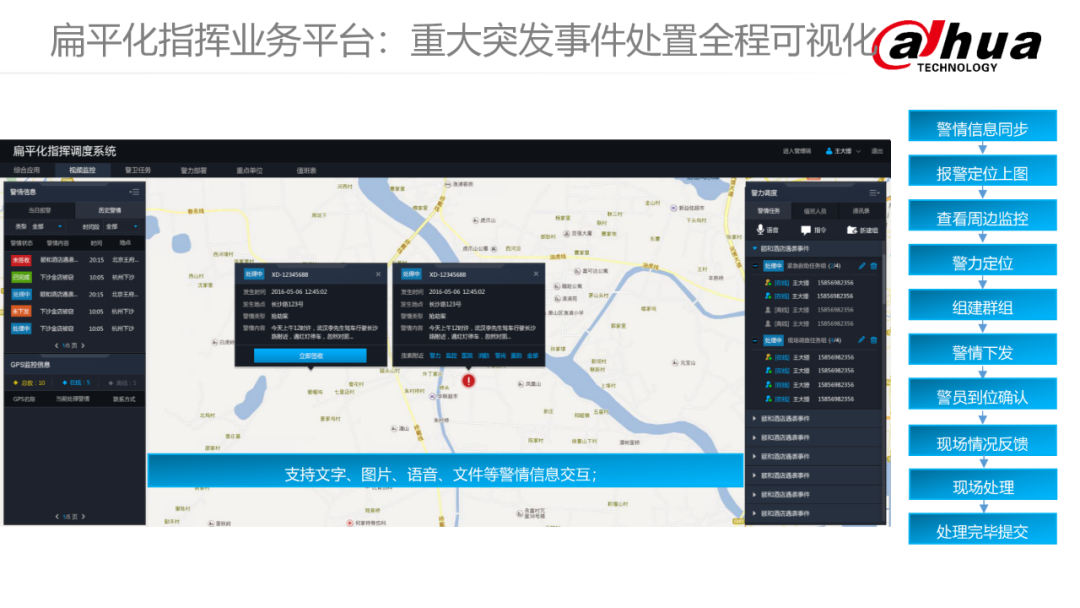Click the 退出 logout link

[877, 151]
